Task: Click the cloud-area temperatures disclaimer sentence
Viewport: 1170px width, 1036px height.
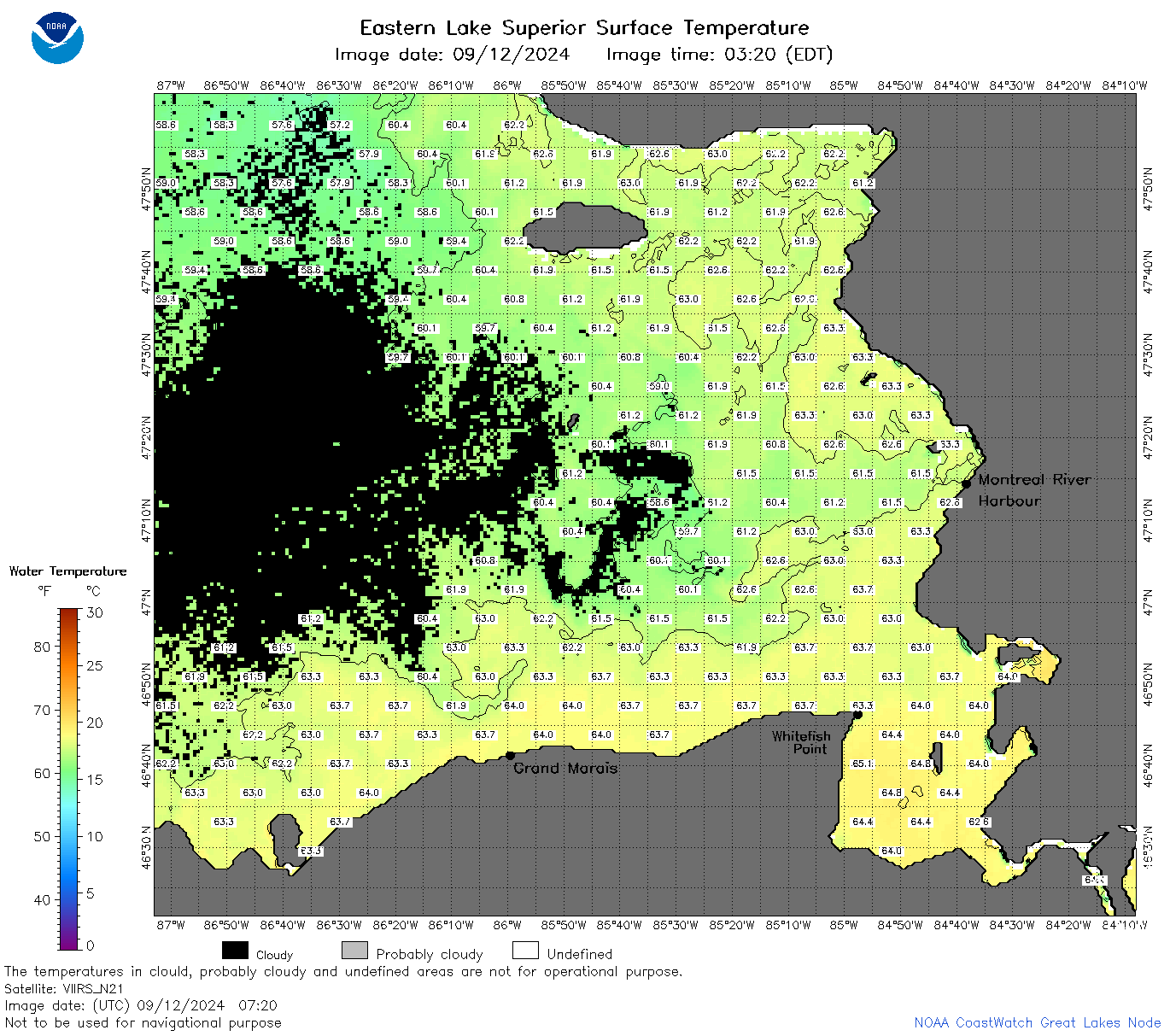Action: point(343,971)
